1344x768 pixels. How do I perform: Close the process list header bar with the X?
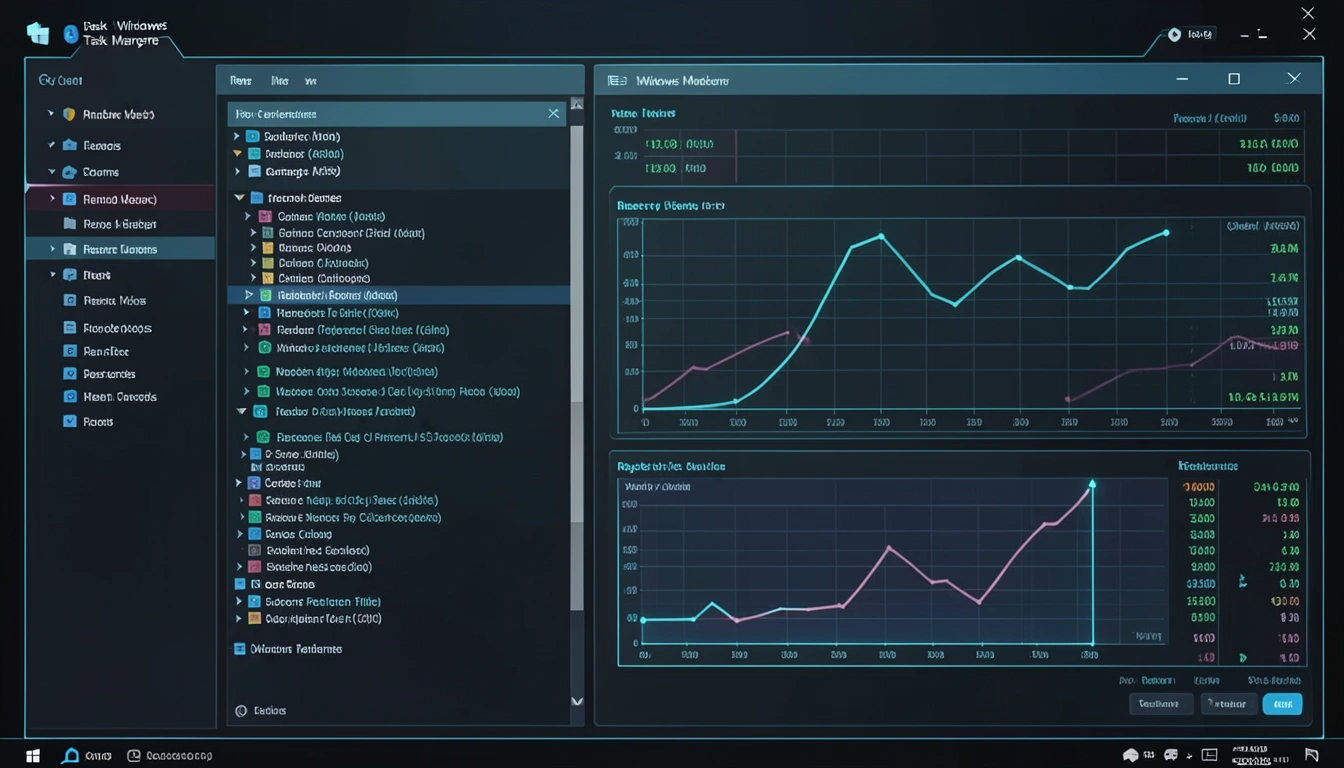(x=553, y=114)
